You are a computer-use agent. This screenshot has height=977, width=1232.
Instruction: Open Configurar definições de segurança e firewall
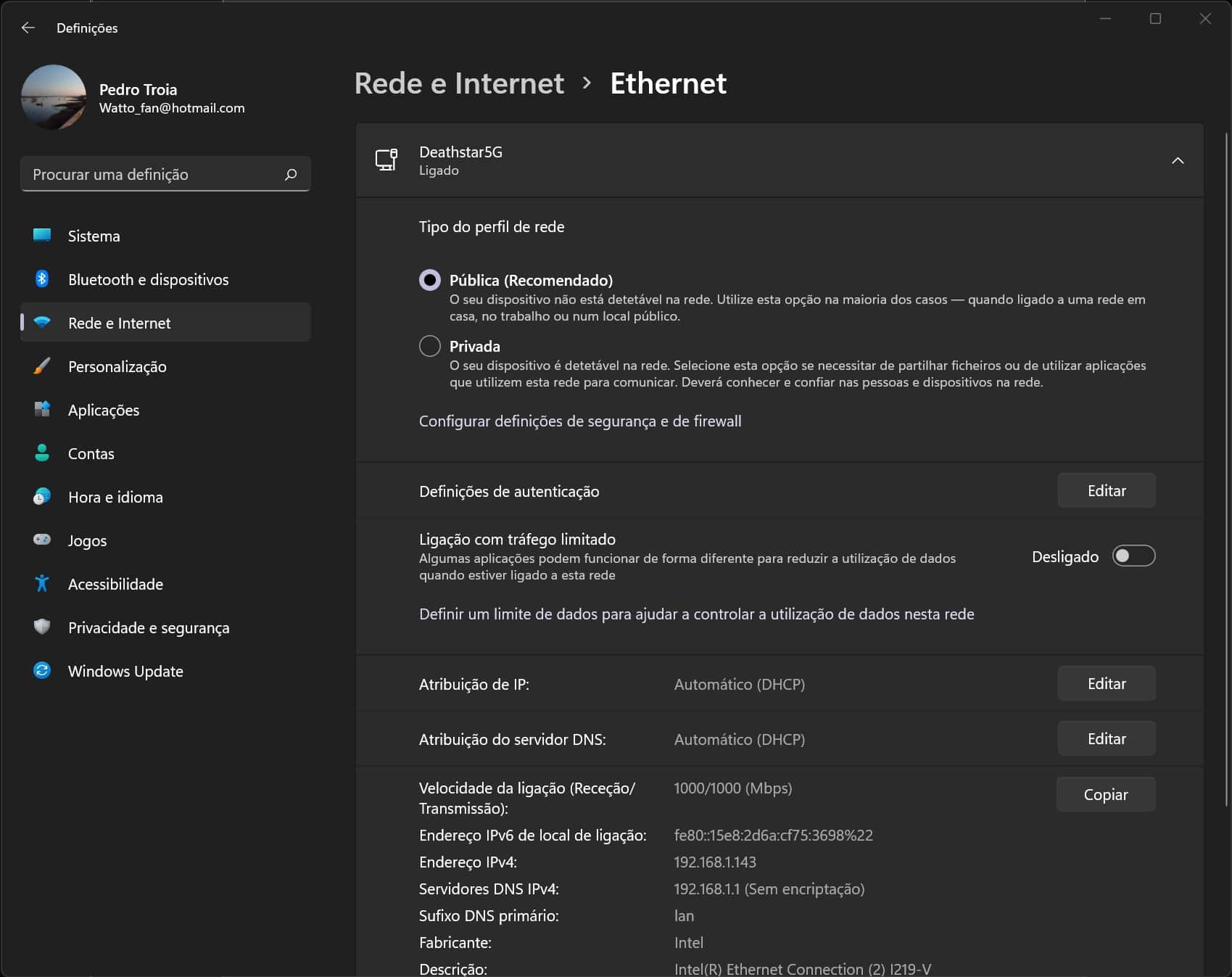click(x=579, y=421)
